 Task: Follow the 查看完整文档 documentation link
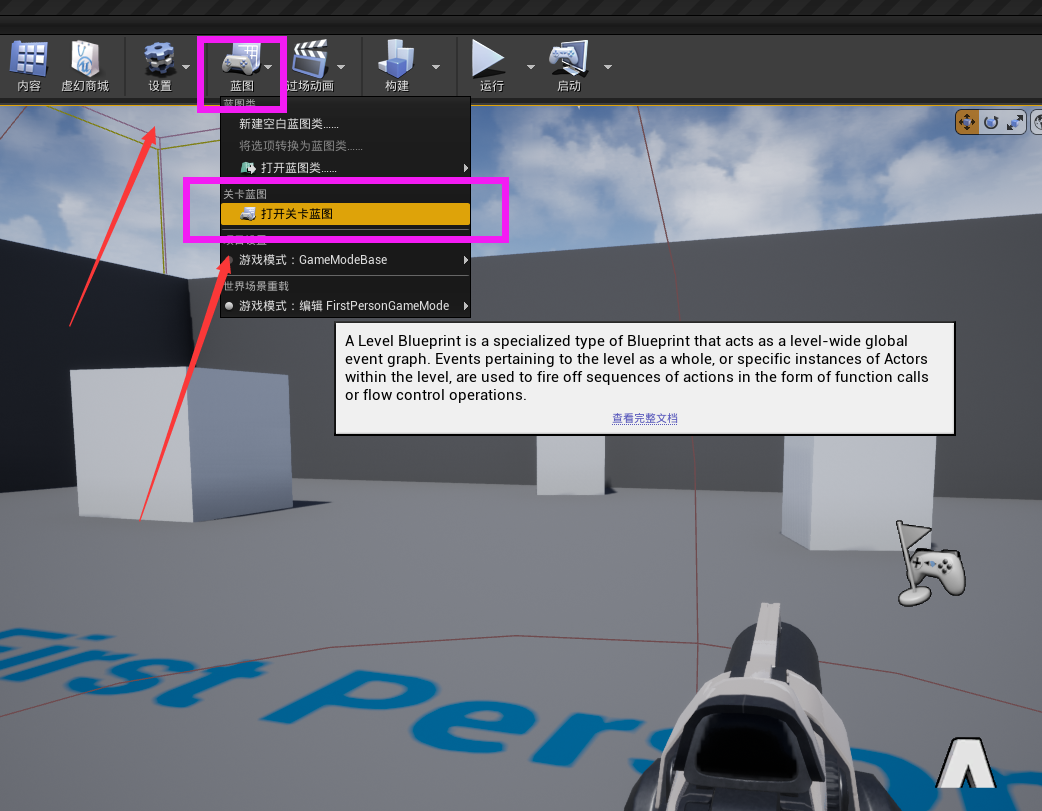[x=645, y=418]
